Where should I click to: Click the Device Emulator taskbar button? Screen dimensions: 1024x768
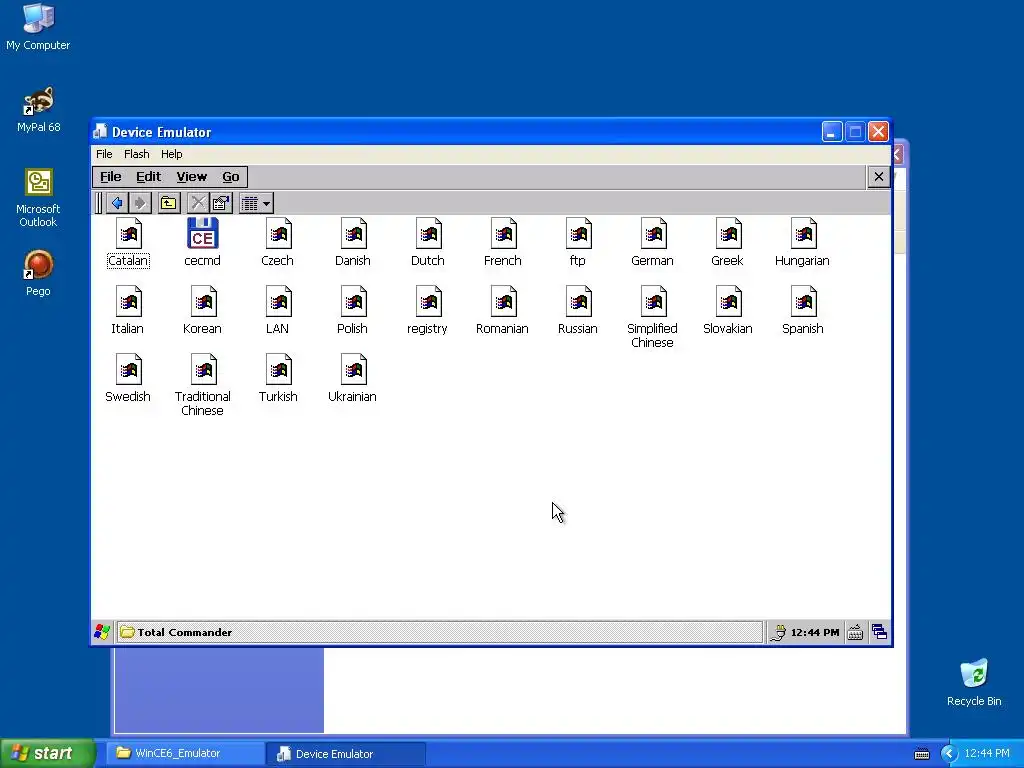click(x=346, y=754)
